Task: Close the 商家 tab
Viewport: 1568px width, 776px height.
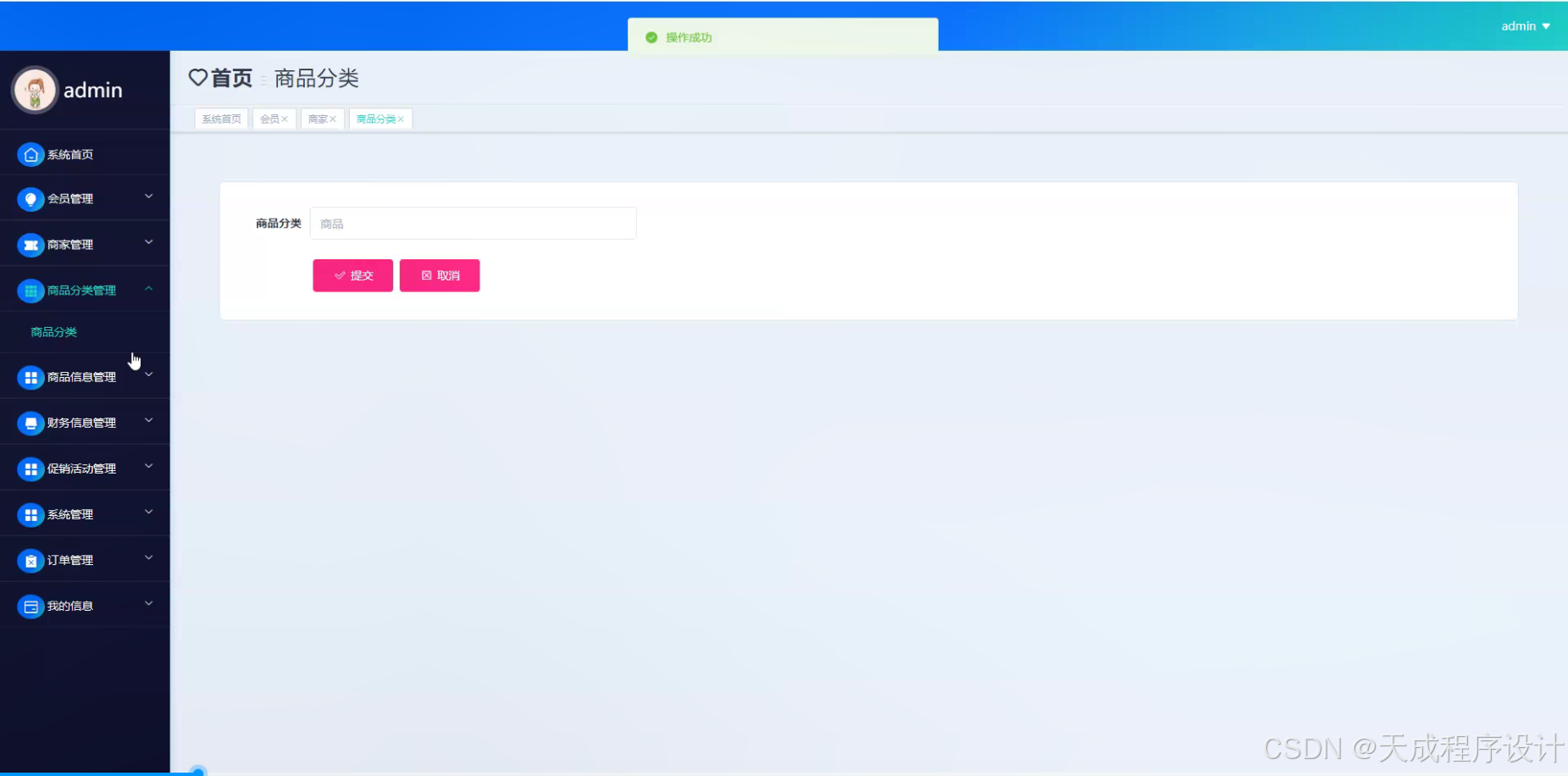Action: point(333,119)
